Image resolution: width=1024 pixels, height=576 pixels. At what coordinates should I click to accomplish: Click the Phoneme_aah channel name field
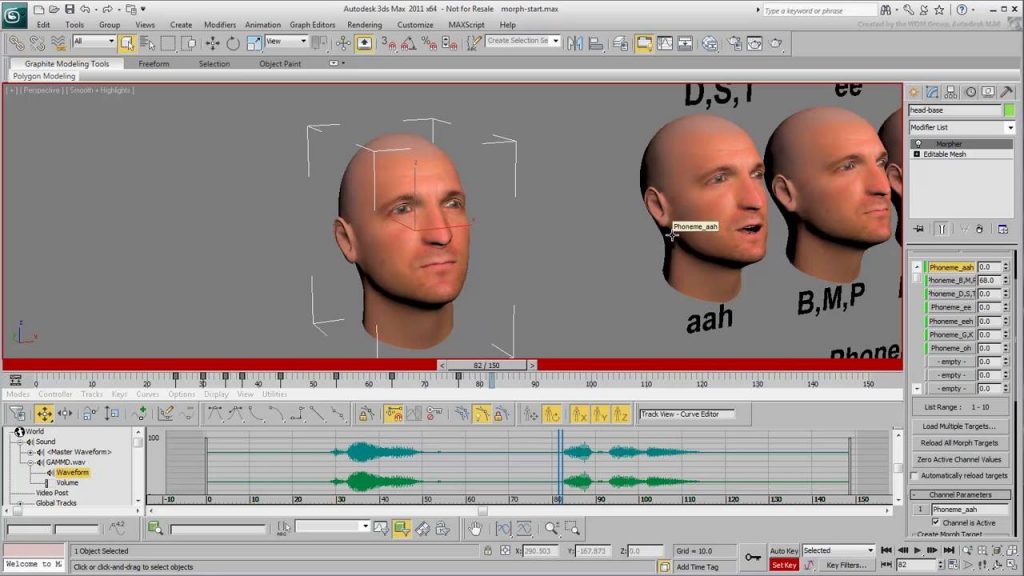click(x=970, y=509)
